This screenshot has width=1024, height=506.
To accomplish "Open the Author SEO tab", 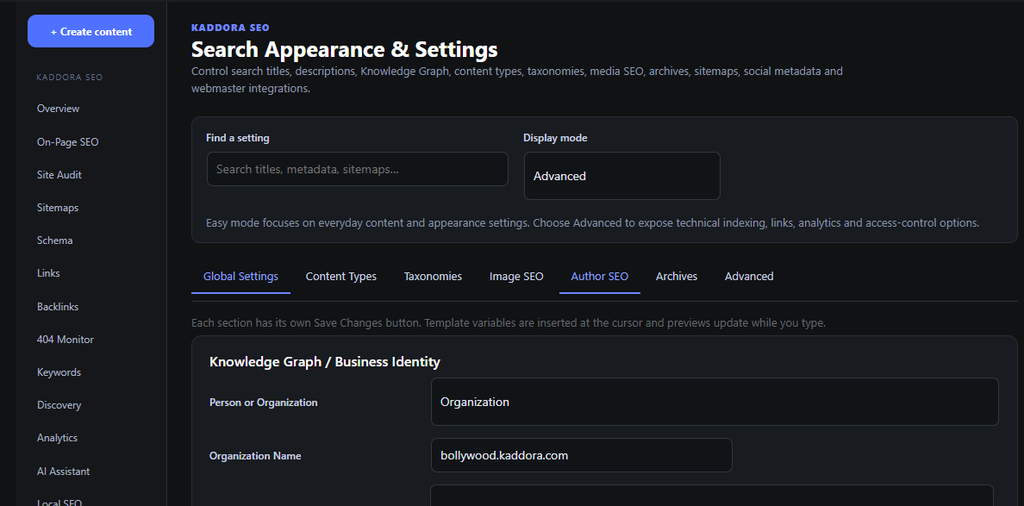I will pos(600,276).
